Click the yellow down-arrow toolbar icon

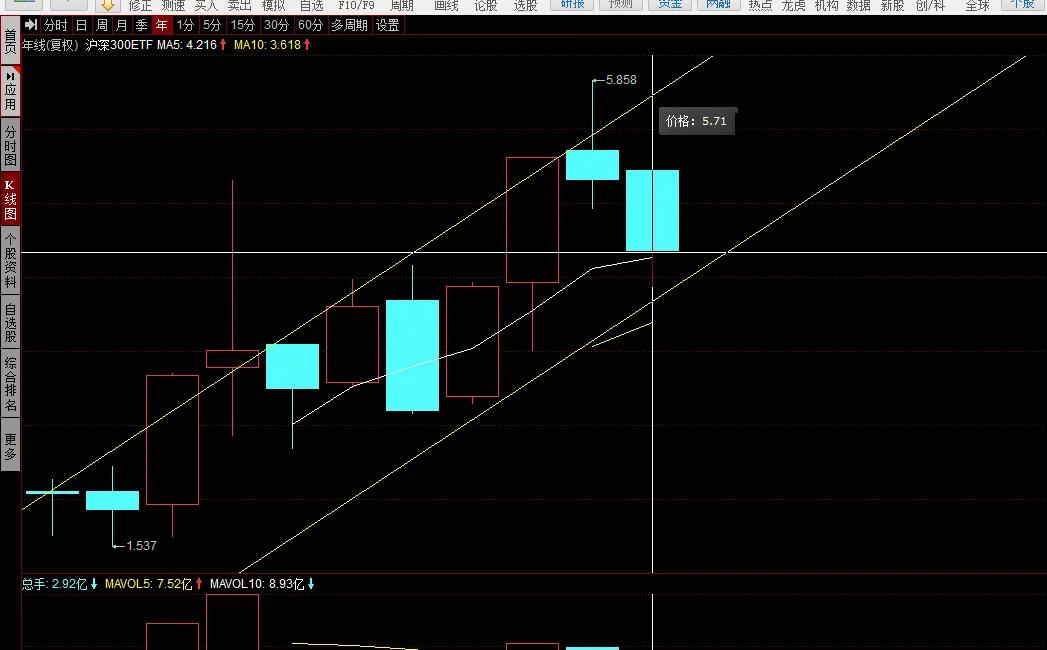(108, 5)
